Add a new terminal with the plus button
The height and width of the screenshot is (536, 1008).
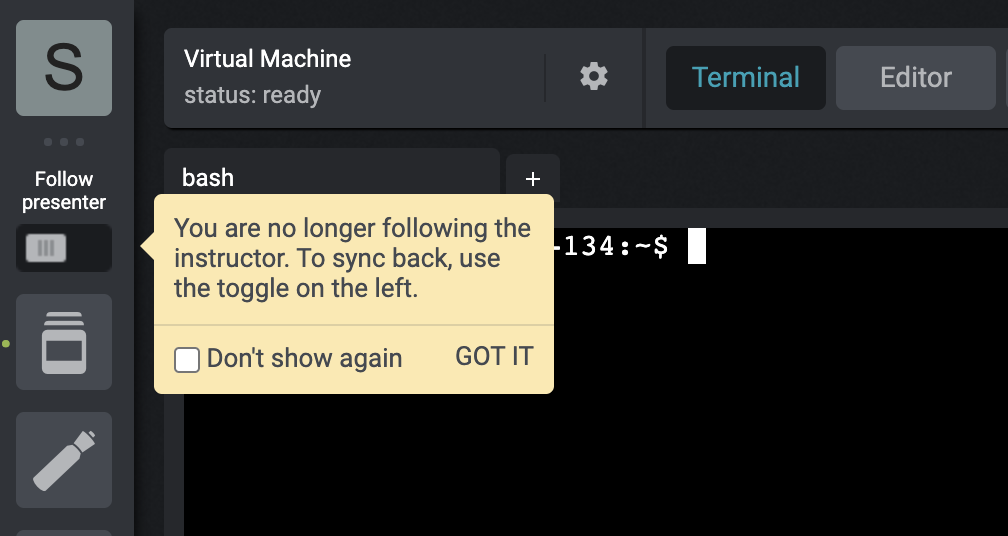click(532, 179)
